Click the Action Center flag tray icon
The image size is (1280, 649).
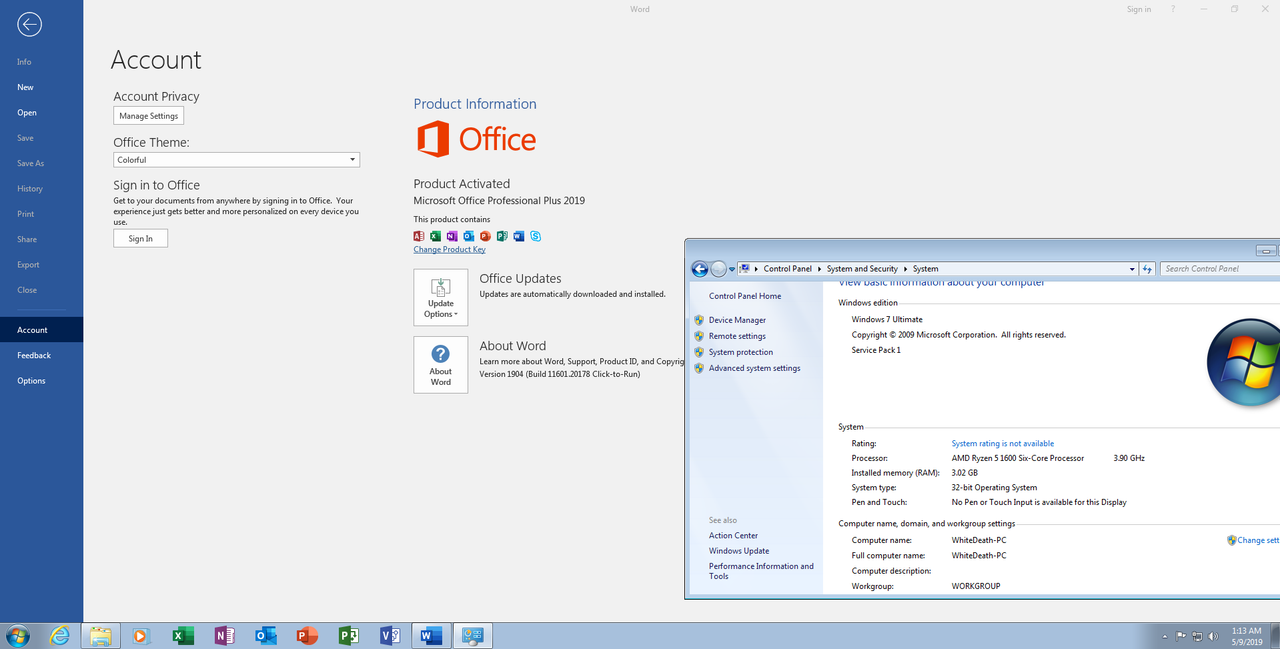1181,635
